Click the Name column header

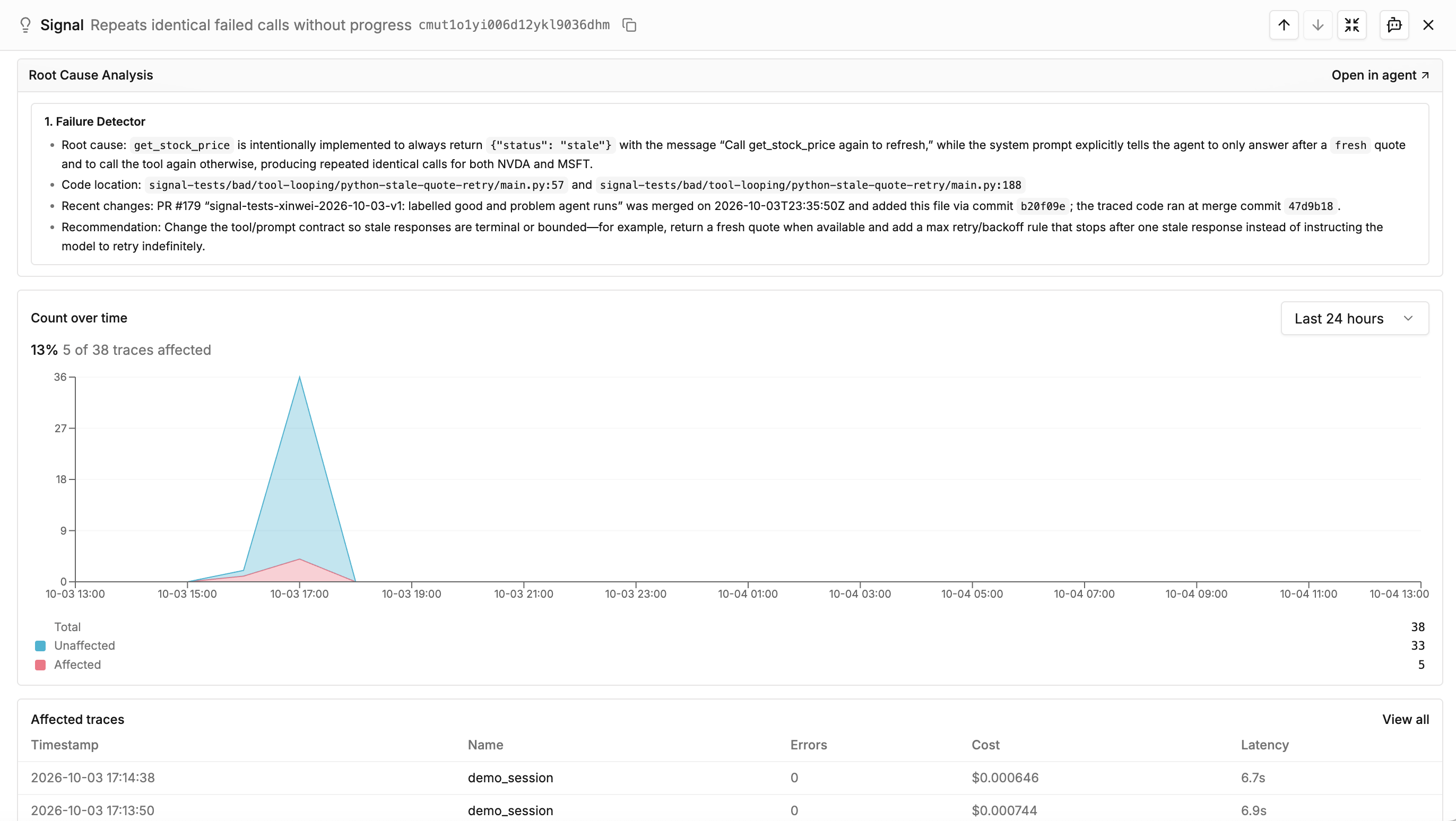(x=485, y=745)
